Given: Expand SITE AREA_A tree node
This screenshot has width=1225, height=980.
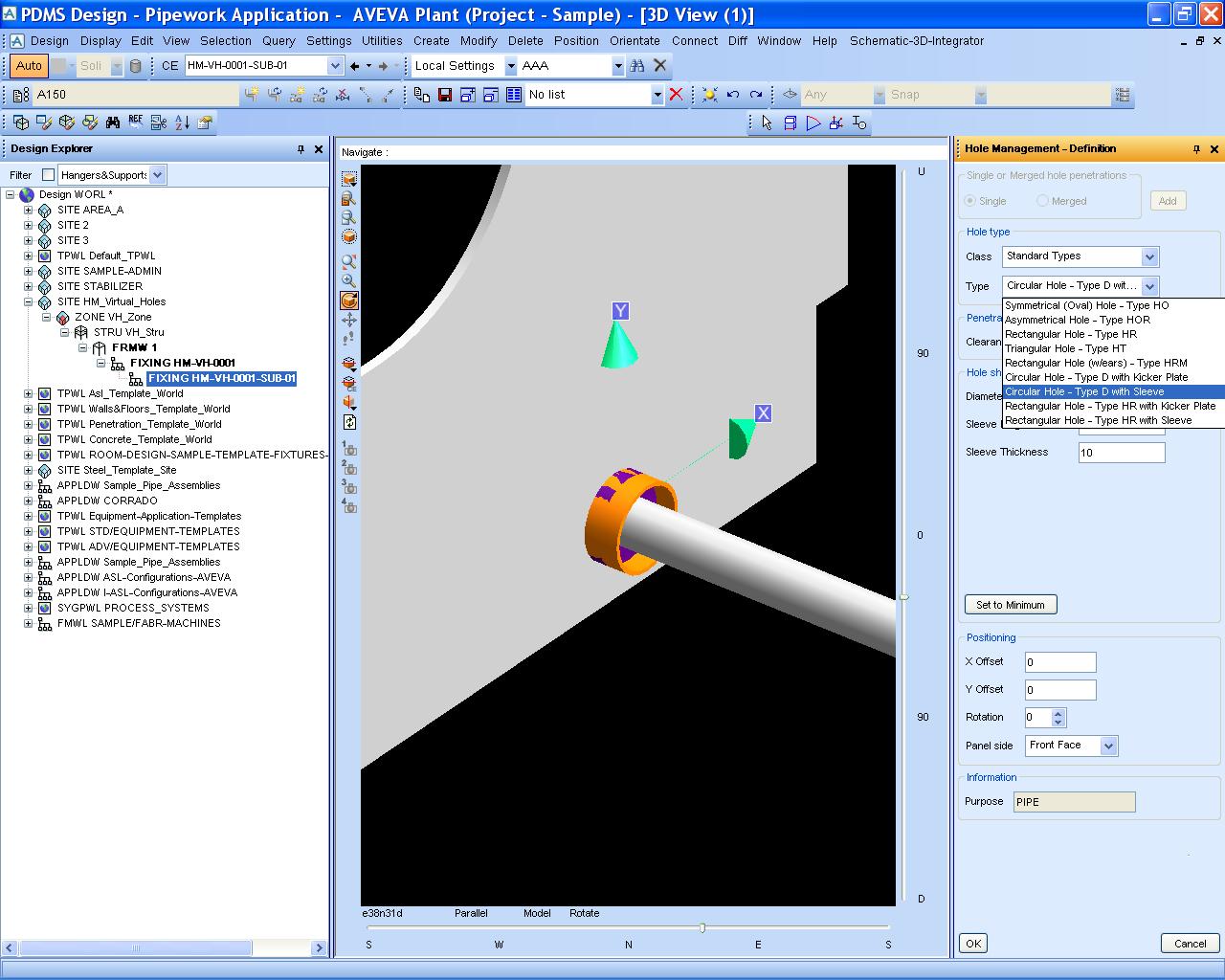Looking at the screenshot, I should 28,211.
